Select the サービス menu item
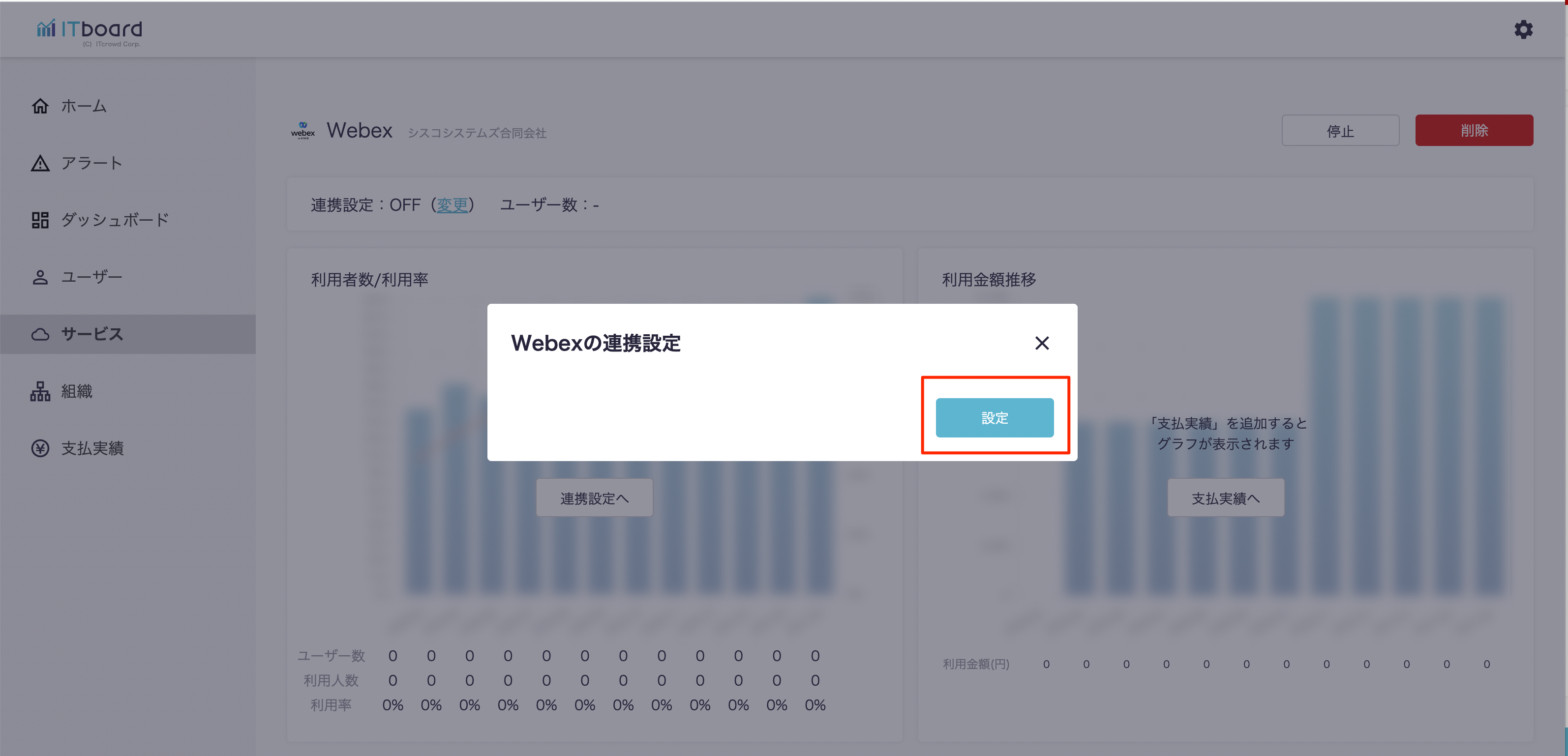Image resolution: width=1568 pixels, height=756 pixels. [x=92, y=334]
